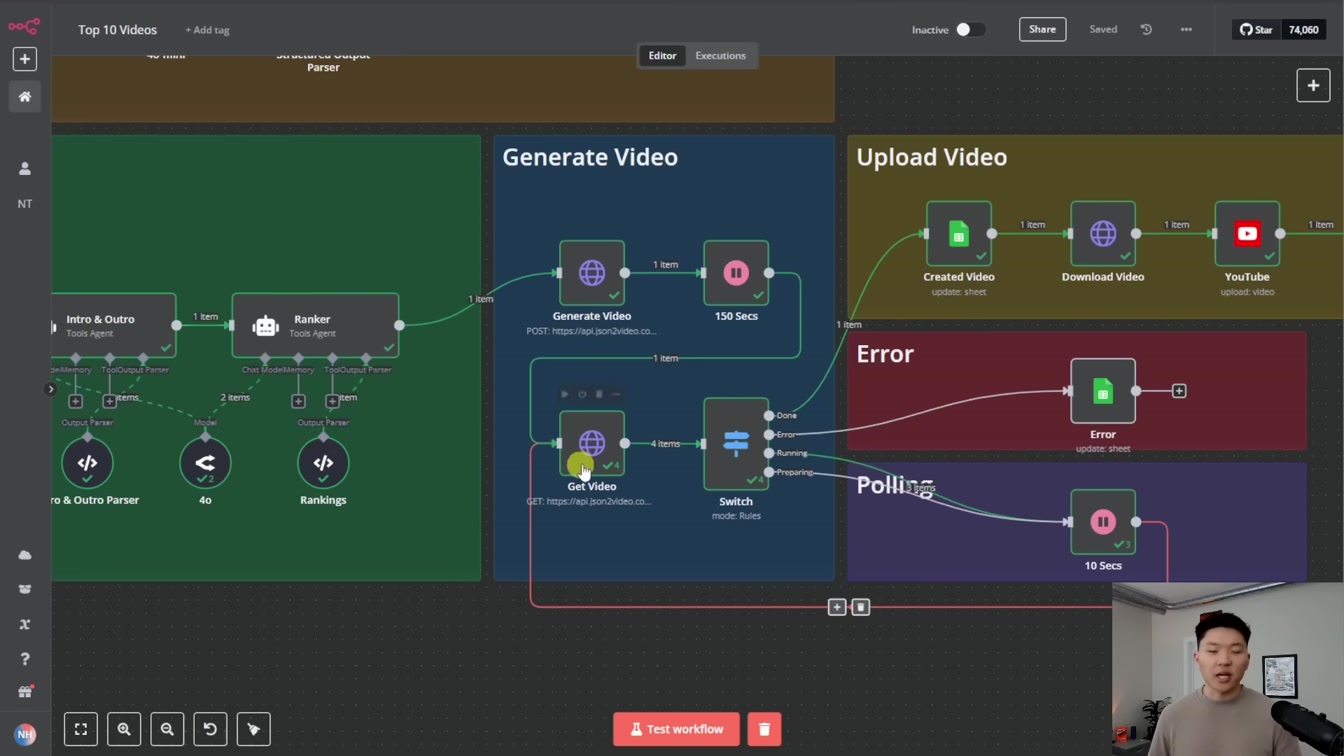This screenshot has height=756, width=1344.
Task: Delete Get Video node via trash icon
Action: pos(599,395)
